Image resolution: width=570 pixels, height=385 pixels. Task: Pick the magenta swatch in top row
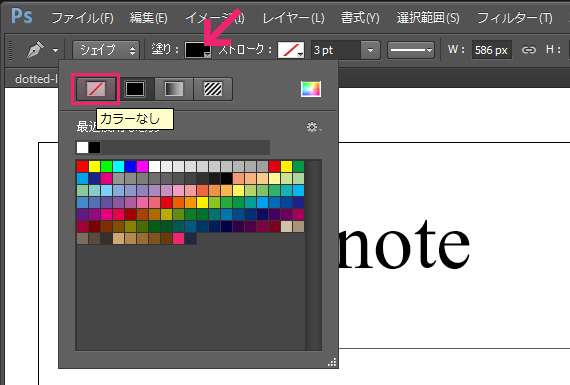[x=142, y=167]
